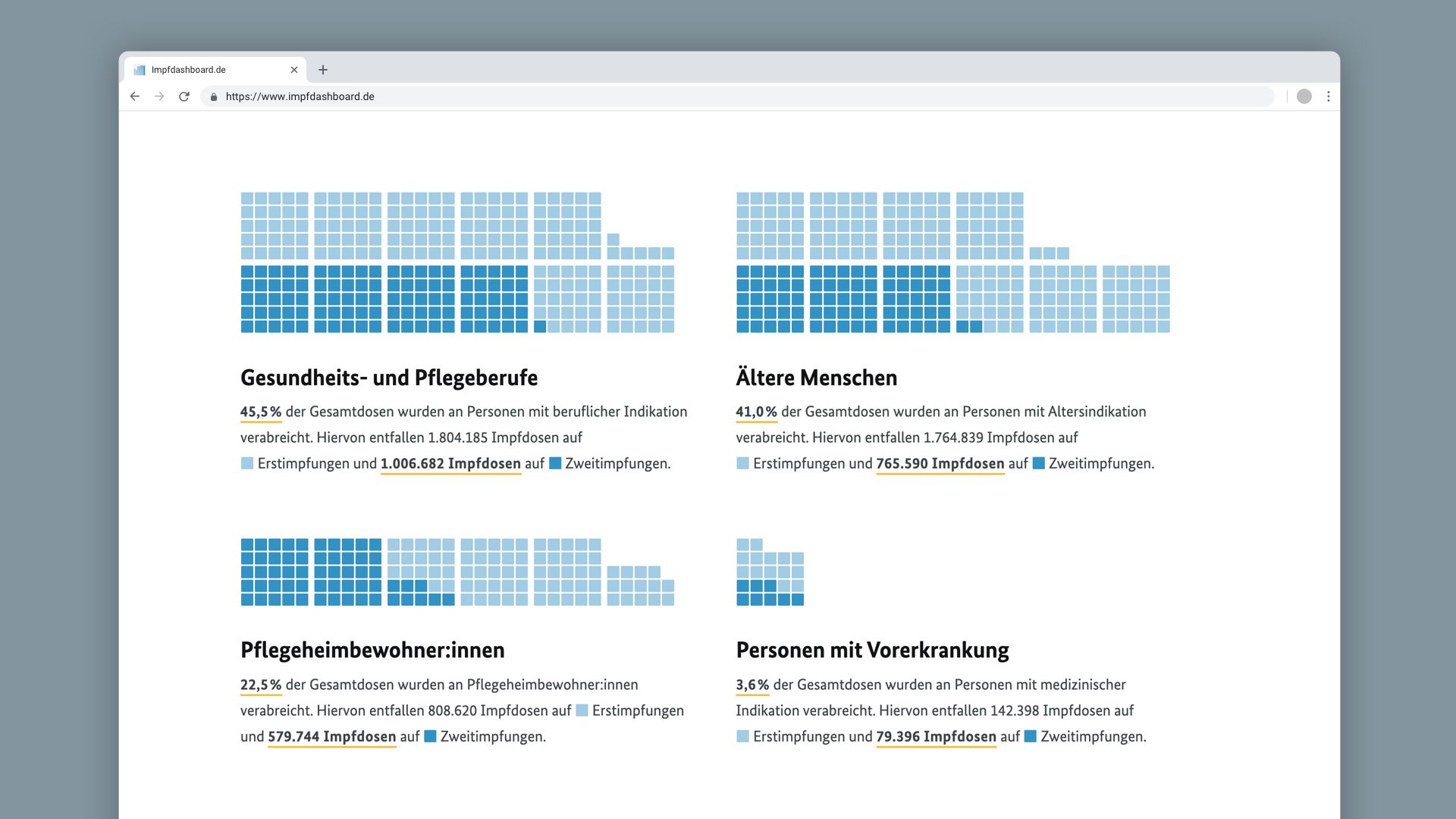Click the underlined 79.396 Impfdosen figure
The width and height of the screenshot is (1456, 819).
936,736
